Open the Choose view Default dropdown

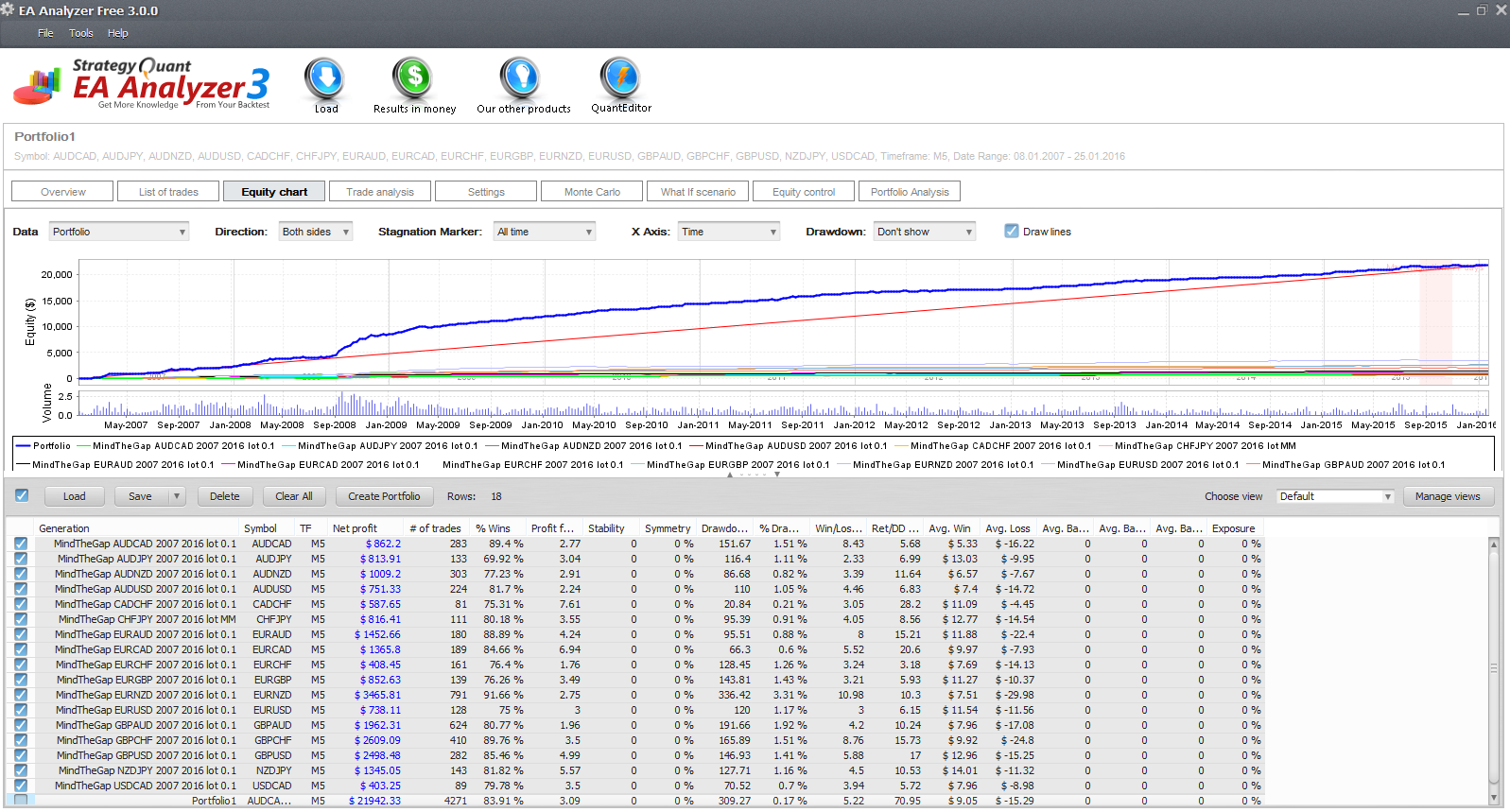1336,496
